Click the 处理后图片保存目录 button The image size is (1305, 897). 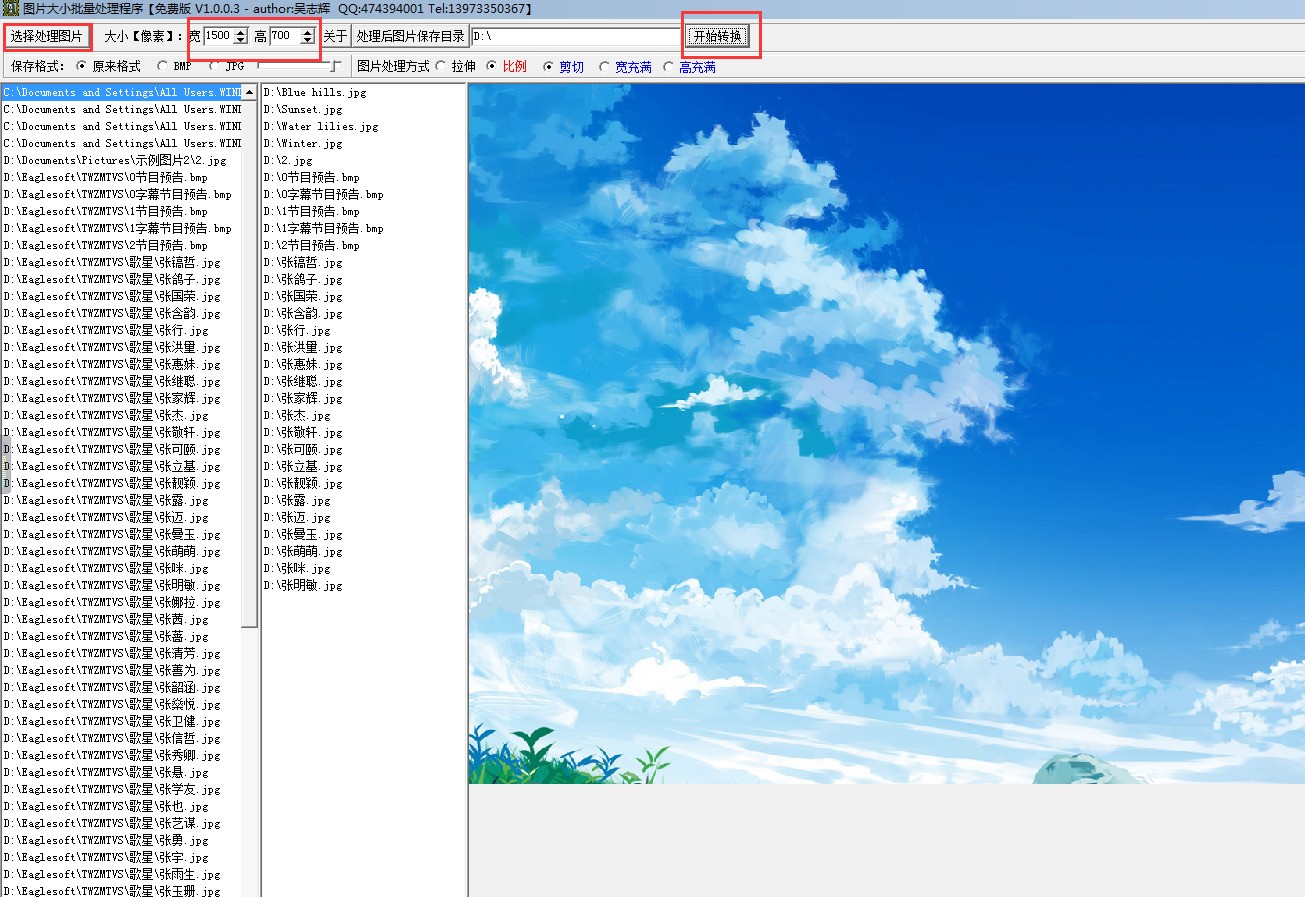410,37
